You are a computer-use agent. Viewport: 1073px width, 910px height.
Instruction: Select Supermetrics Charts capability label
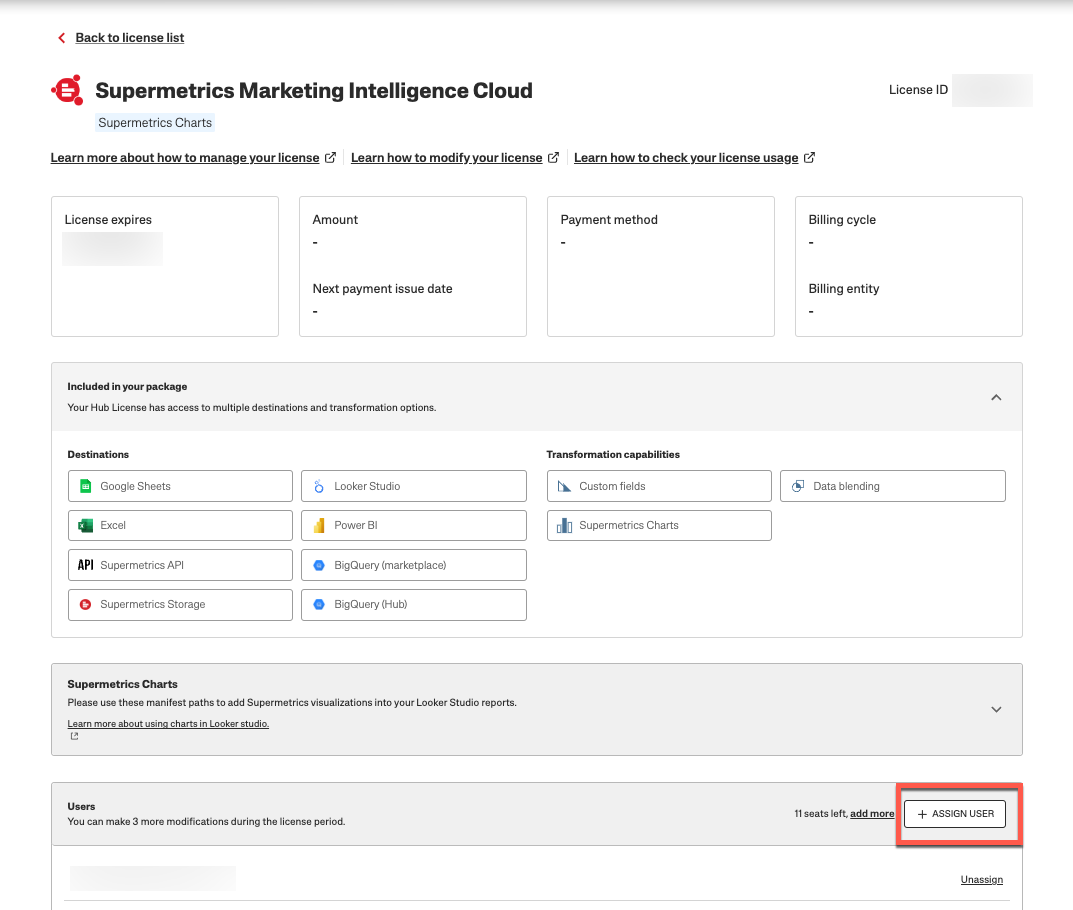pos(629,525)
